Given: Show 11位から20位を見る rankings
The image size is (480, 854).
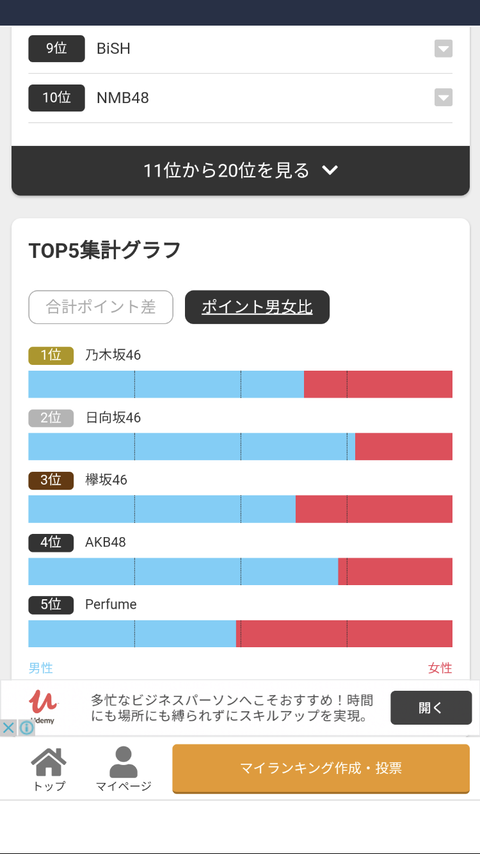Looking at the screenshot, I should 240,170.
